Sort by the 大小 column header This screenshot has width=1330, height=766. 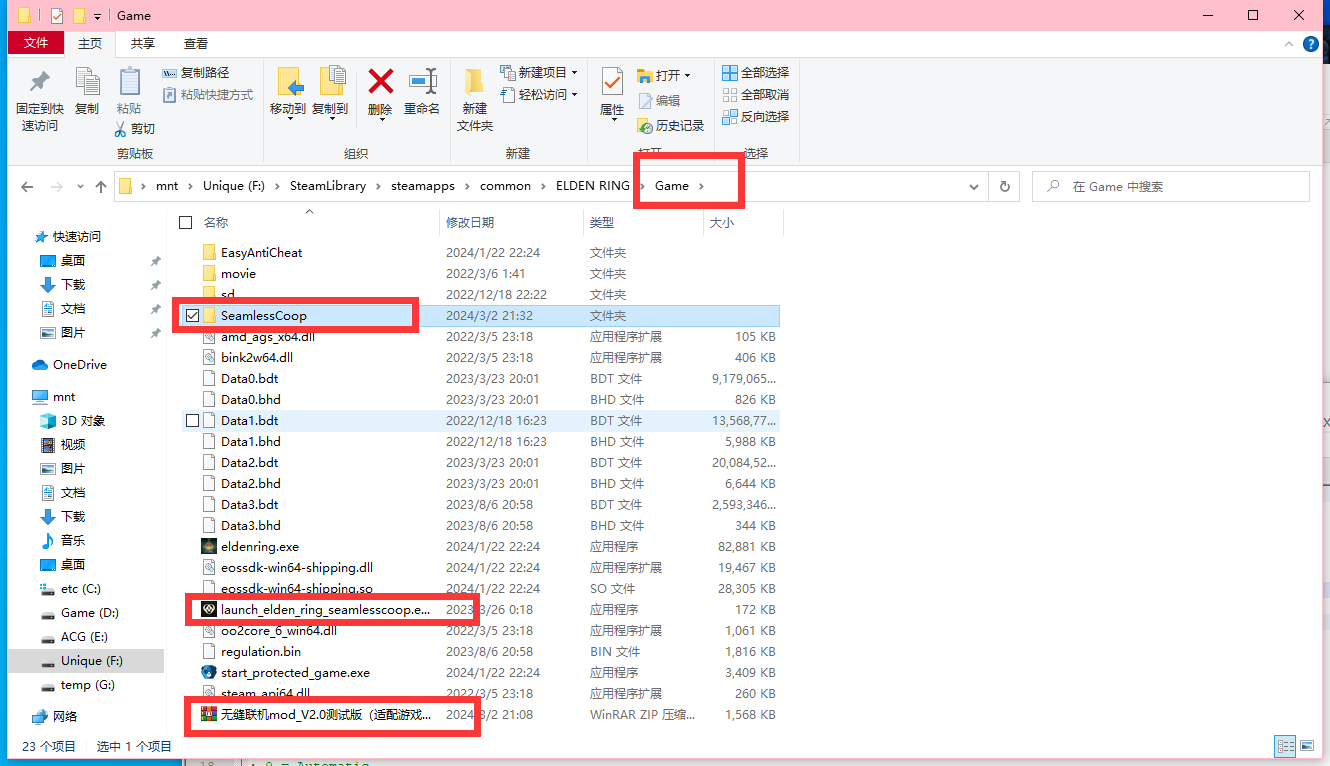(722, 222)
